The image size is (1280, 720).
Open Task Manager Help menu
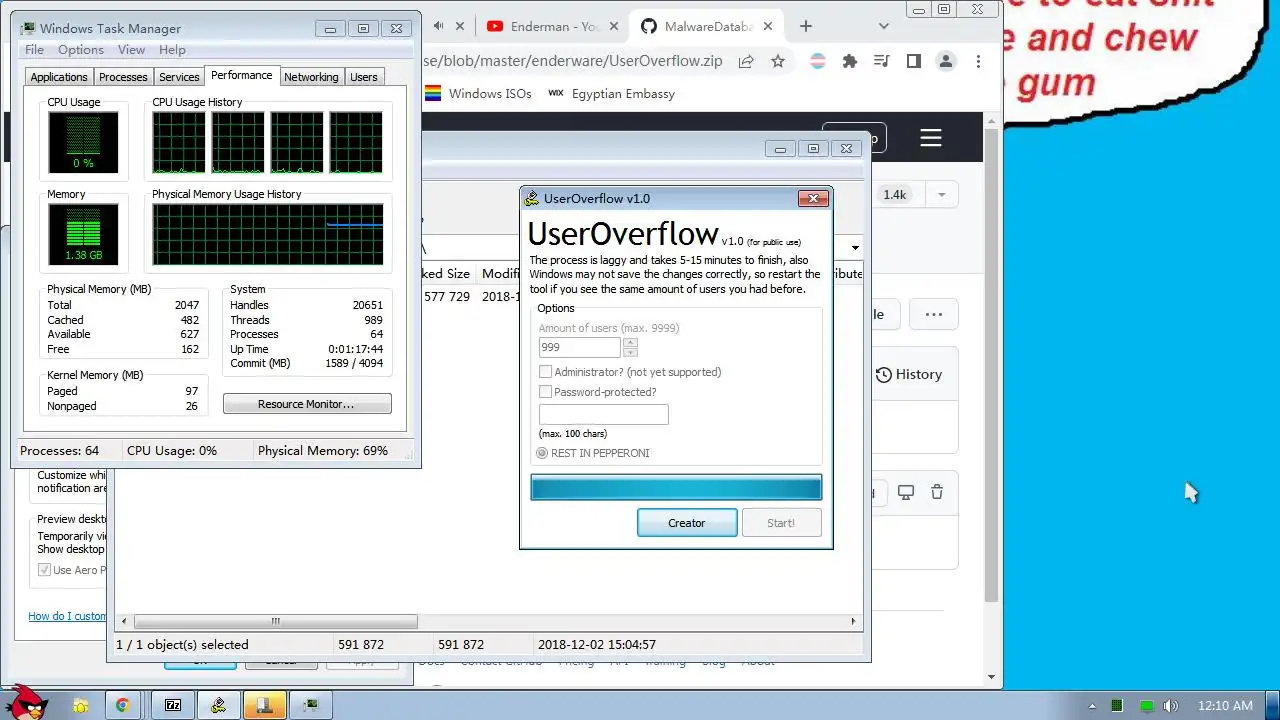tap(172, 50)
